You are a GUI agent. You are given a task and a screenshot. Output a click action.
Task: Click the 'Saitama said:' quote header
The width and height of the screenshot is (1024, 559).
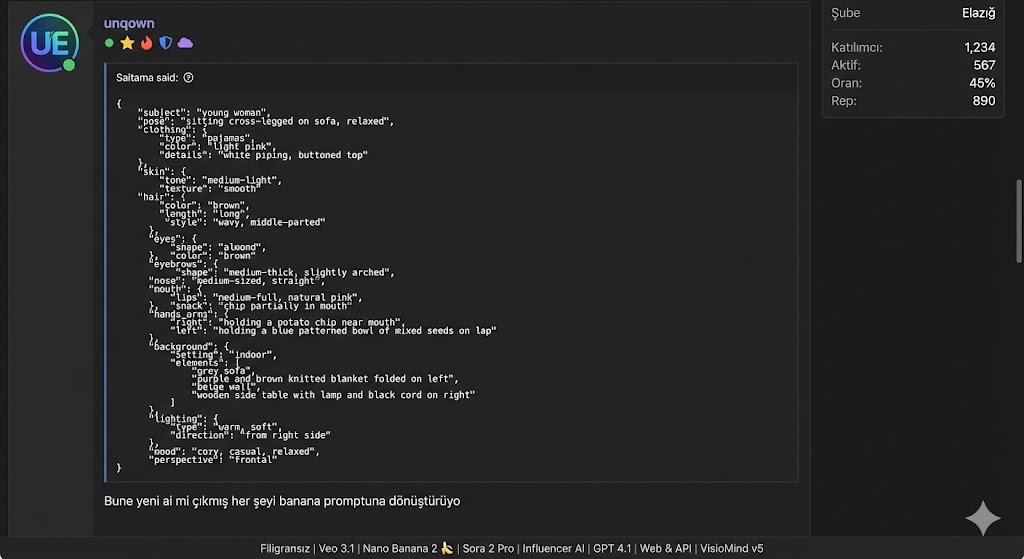(147, 78)
